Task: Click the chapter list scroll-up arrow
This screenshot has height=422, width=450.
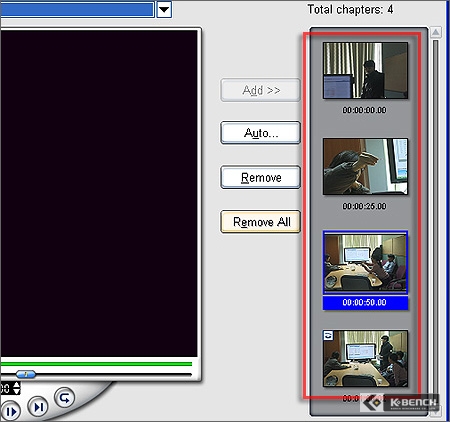Action: [436, 33]
